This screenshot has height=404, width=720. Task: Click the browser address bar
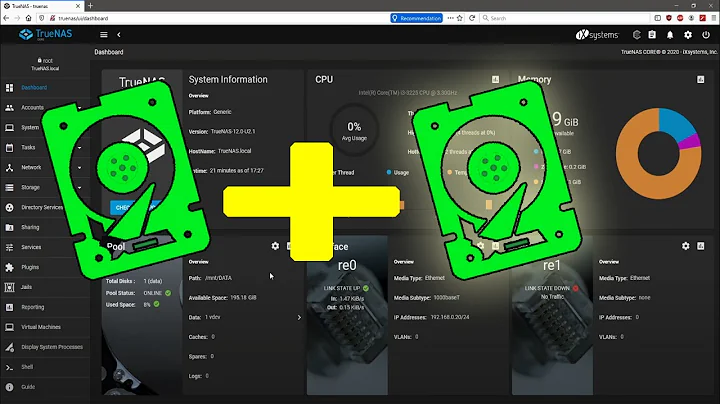[220, 18]
